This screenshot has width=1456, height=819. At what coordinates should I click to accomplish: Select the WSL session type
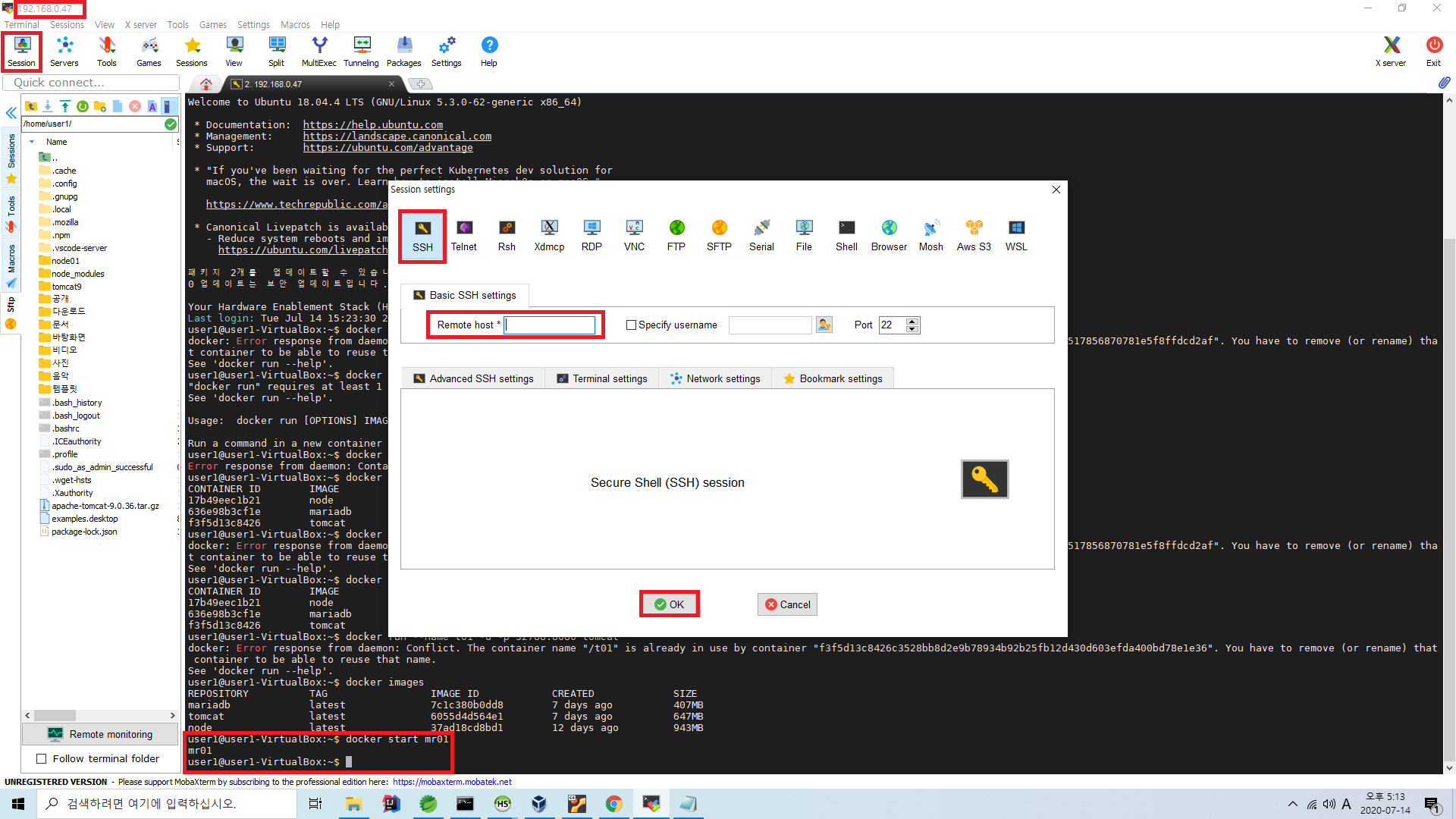pyautogui.click(x=1016, y=237)
